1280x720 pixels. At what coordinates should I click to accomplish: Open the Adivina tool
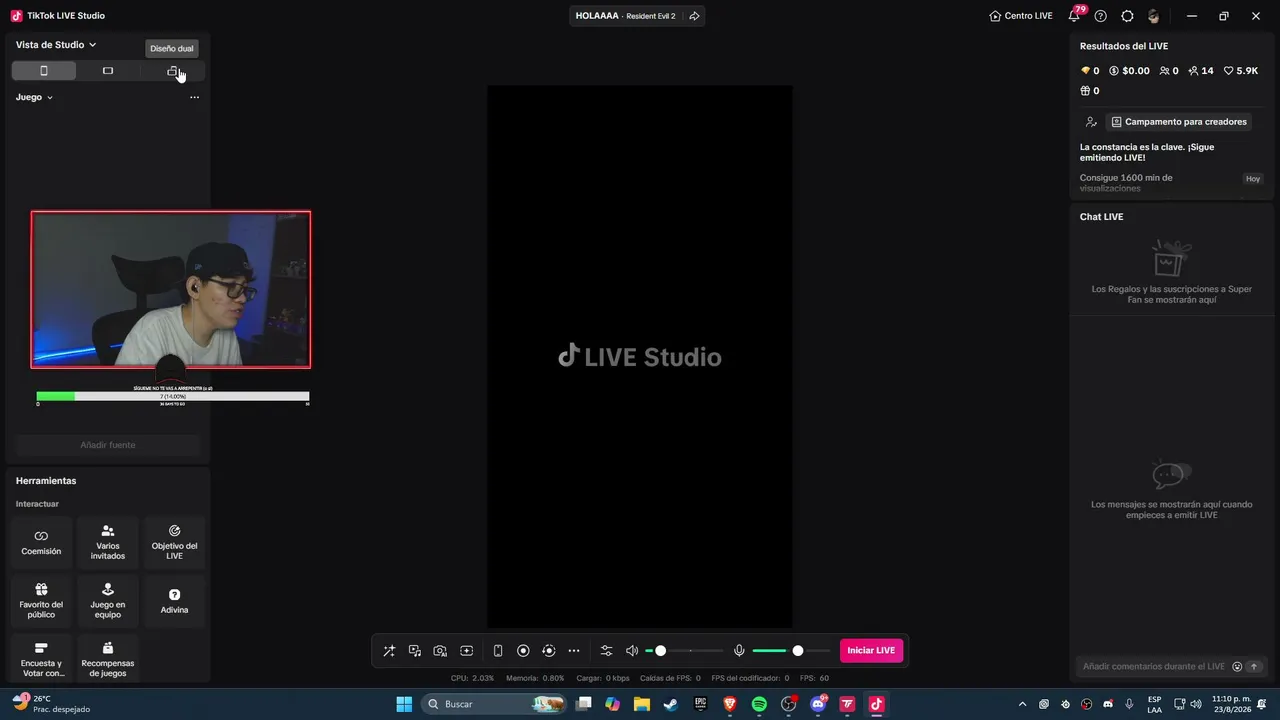point(175,602)
